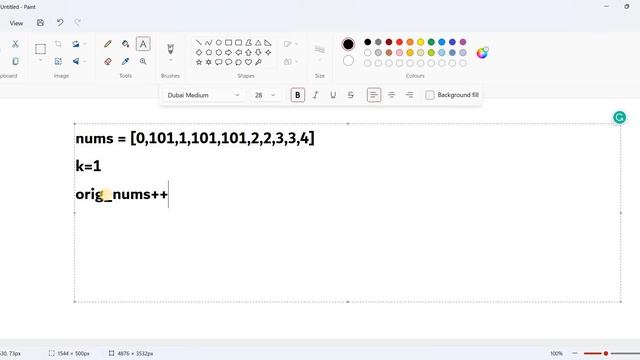Pick the Curve shape
The width and height of the screenshot is (640, 360).
click(x=209, y=42)
